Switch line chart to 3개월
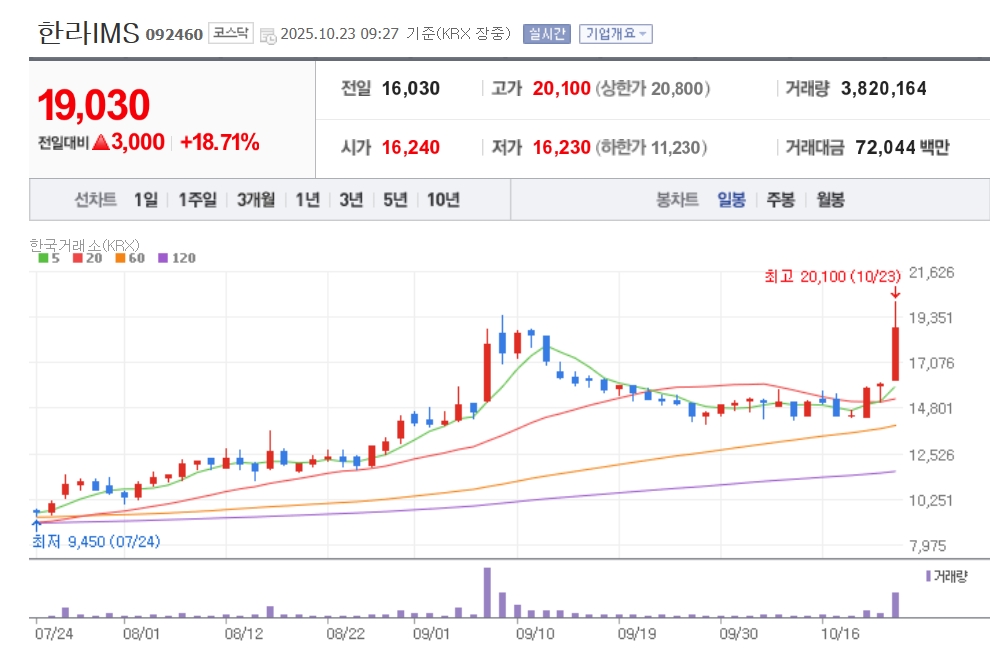This screenshot has height=670, width=990. [x=256, y=199]
